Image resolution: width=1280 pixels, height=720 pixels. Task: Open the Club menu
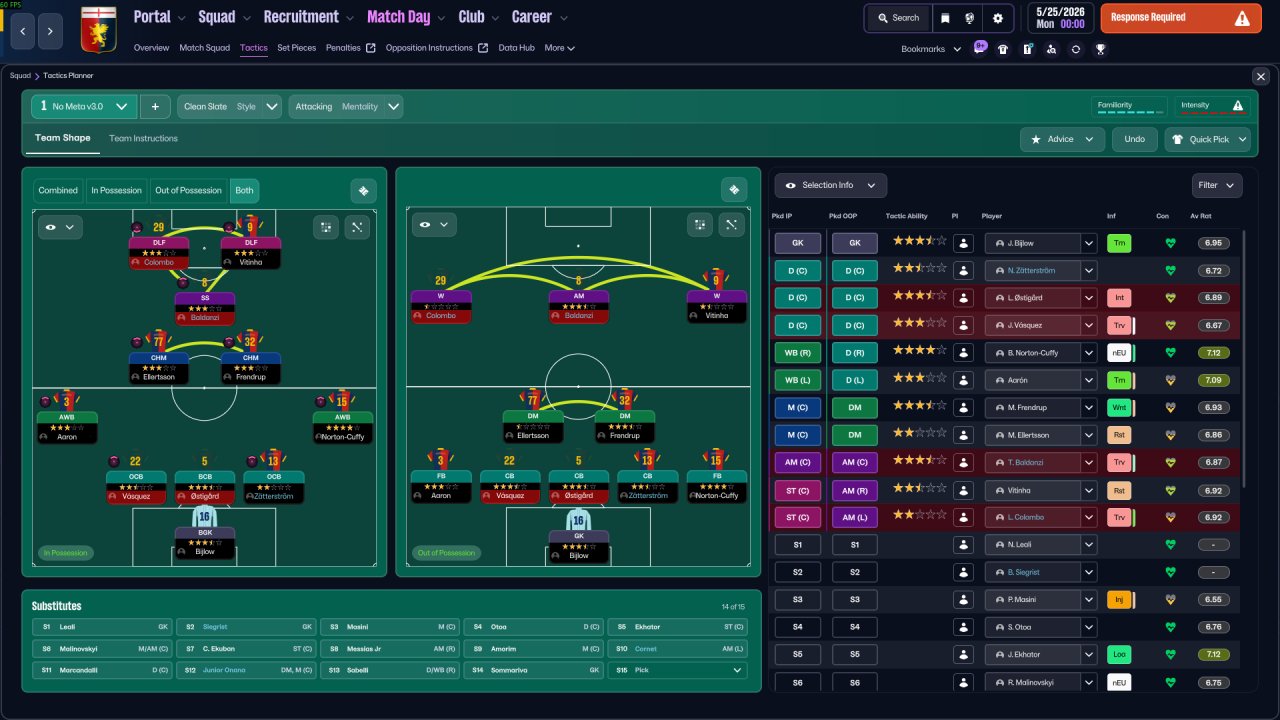[478, 17]
